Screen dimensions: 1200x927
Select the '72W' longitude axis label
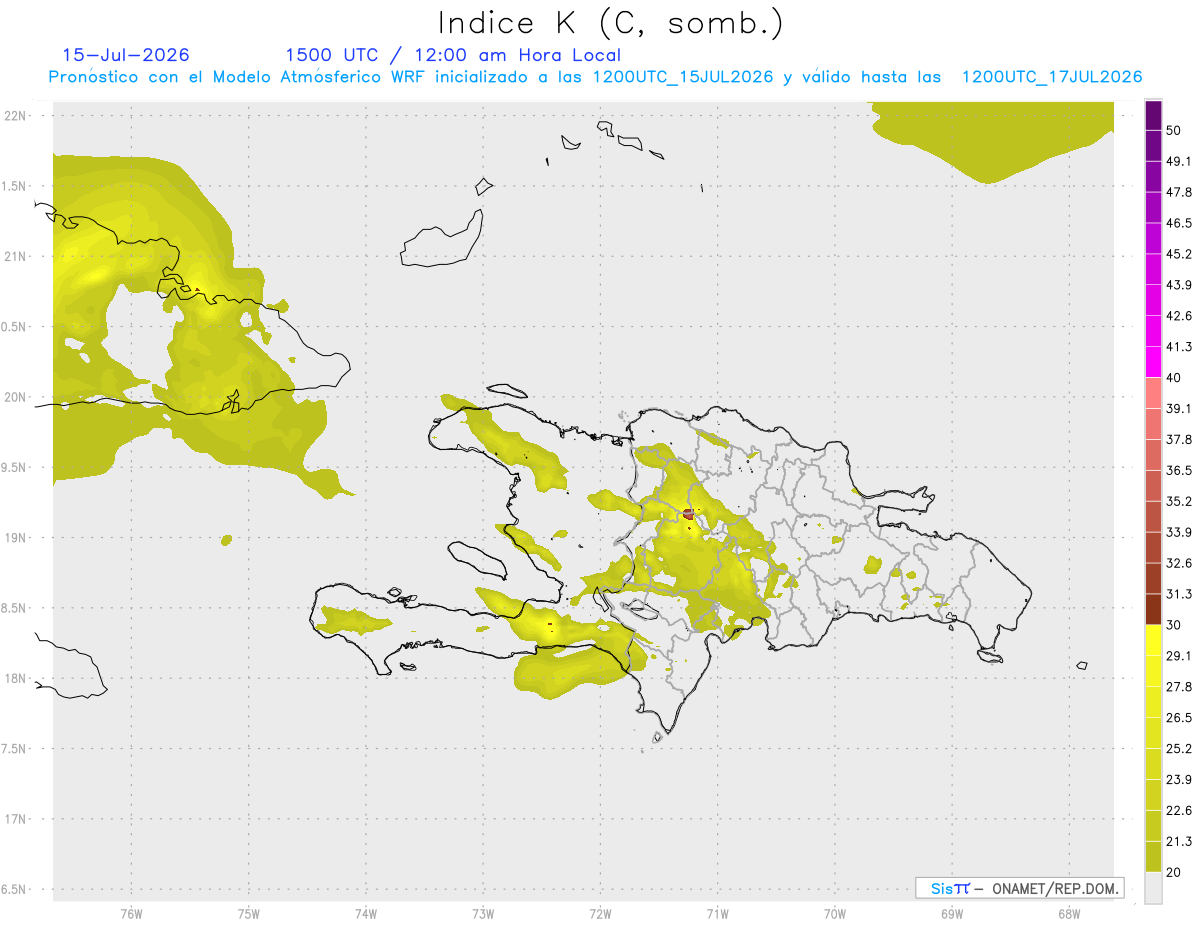[600, 914]
